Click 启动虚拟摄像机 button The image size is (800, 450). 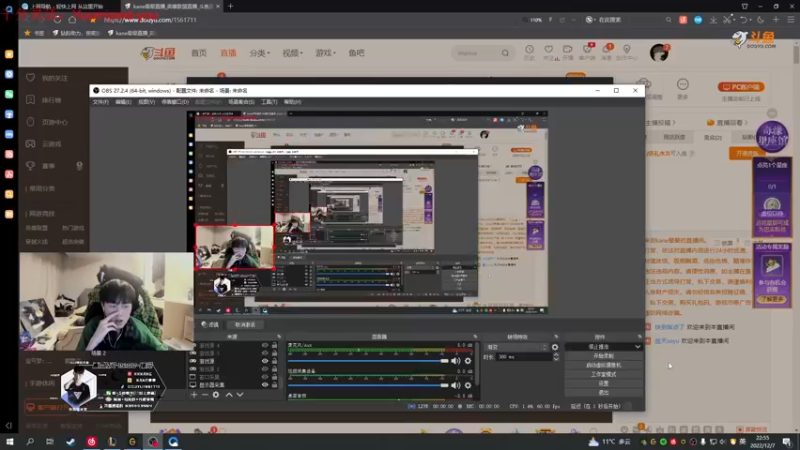(604, 365)
